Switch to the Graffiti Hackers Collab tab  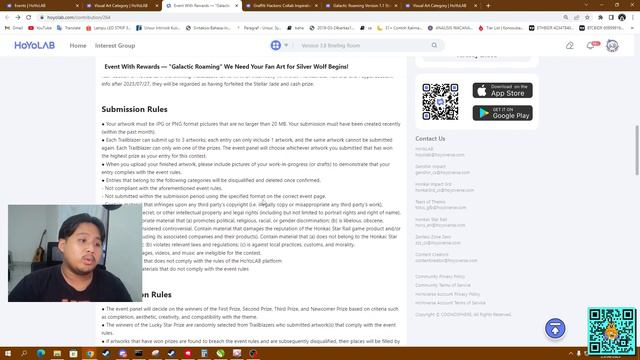click(x=282, y=6)
